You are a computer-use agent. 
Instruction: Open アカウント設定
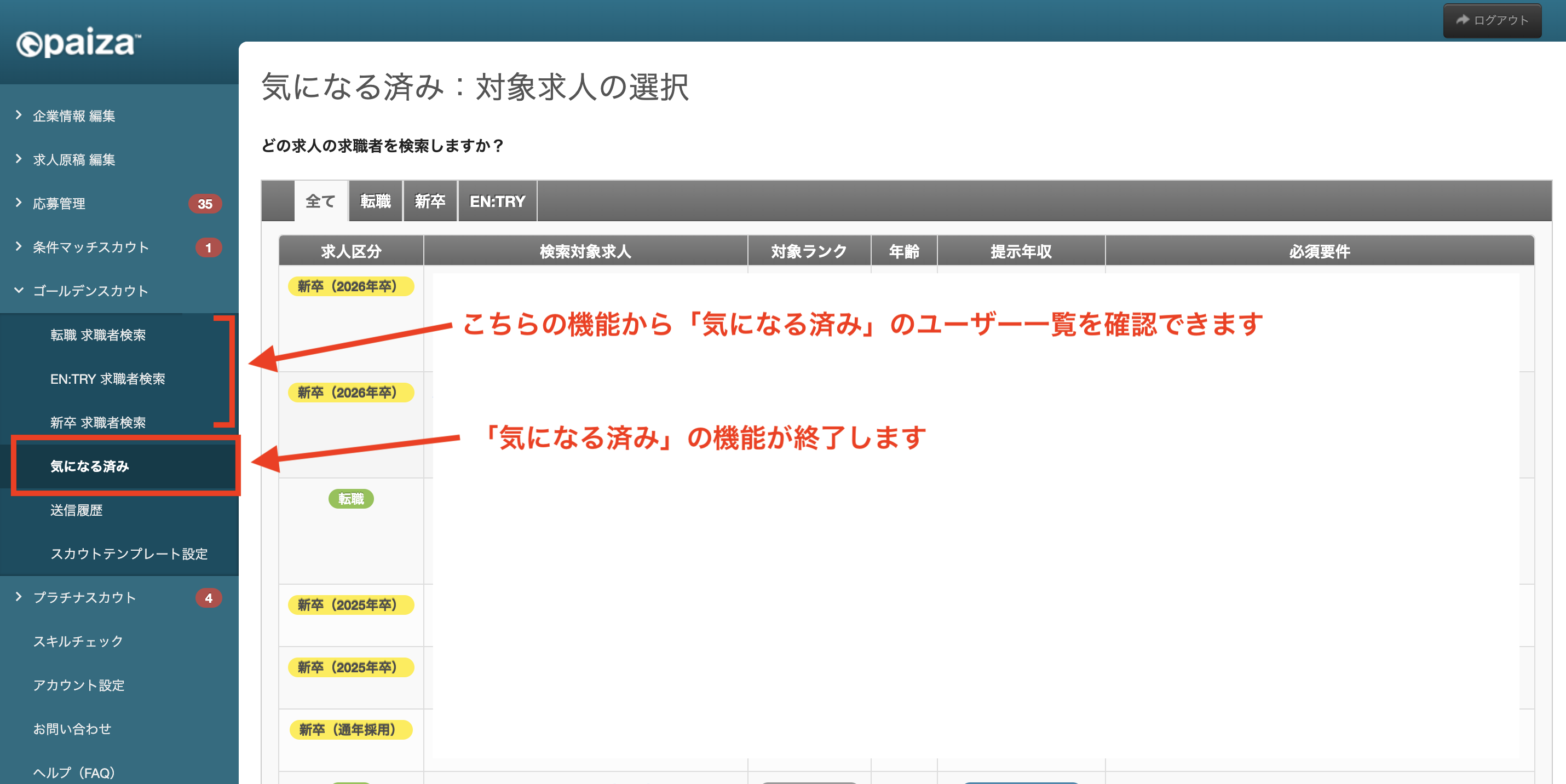78,685
